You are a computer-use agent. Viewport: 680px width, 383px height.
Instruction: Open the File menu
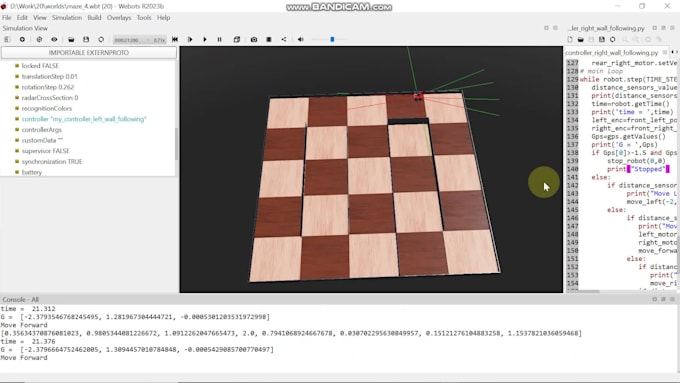(7, 18)
